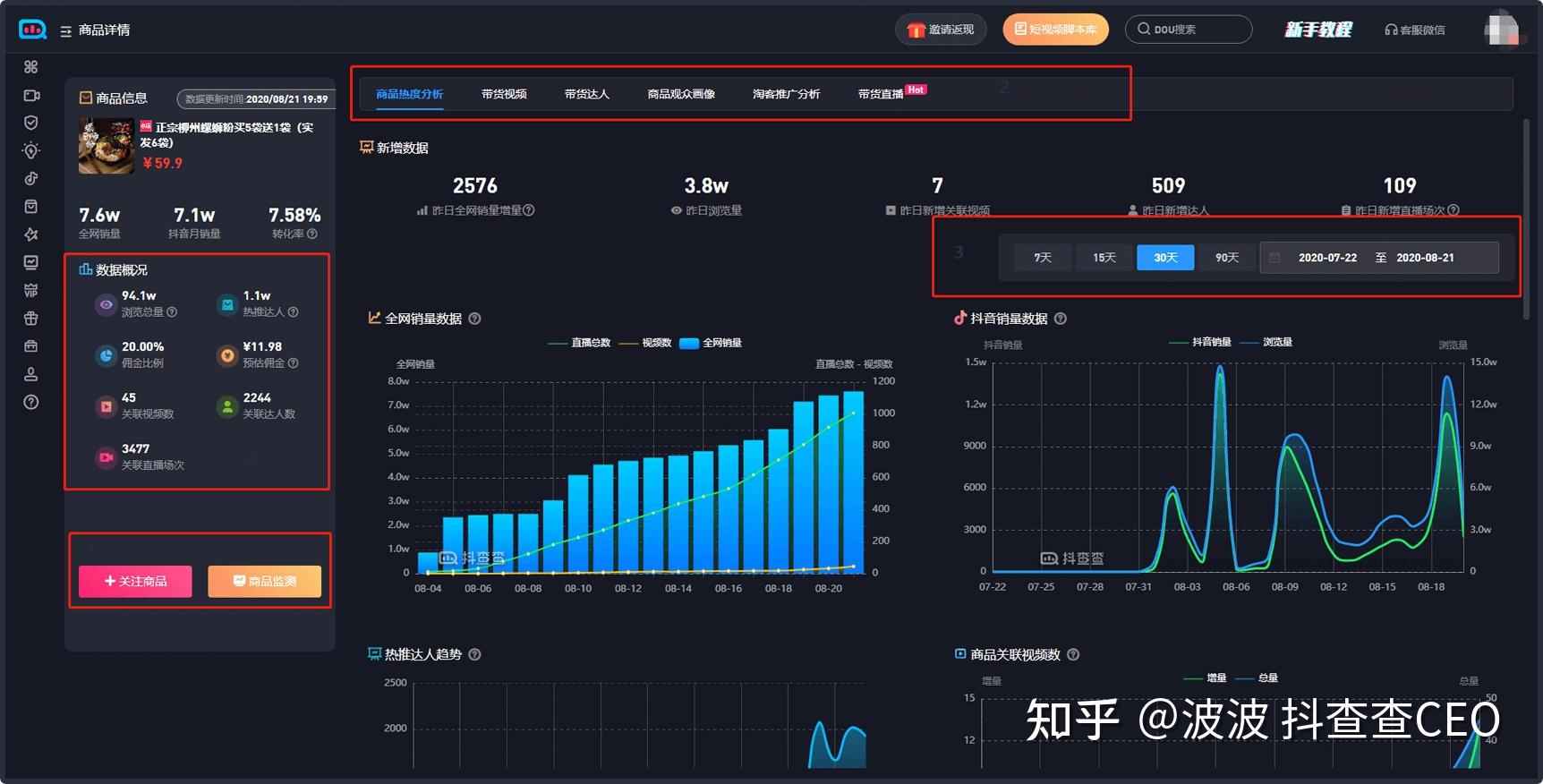
Task: Click the 45 关联视频数 value
Action: tap(129, 398)
